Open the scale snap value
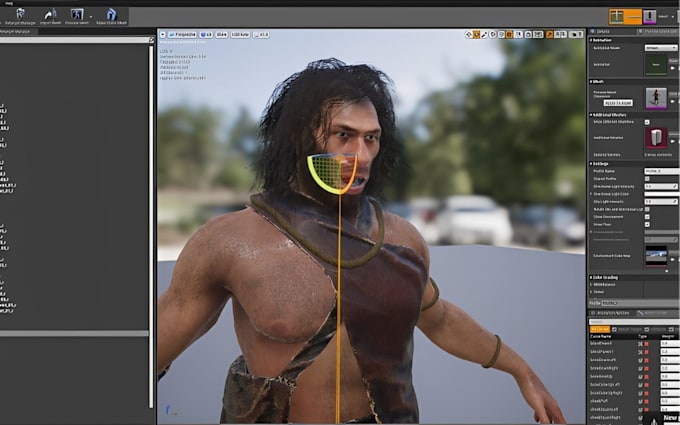Image resolution: width=680 pixels, height=425 pixels. coord(561,34)
